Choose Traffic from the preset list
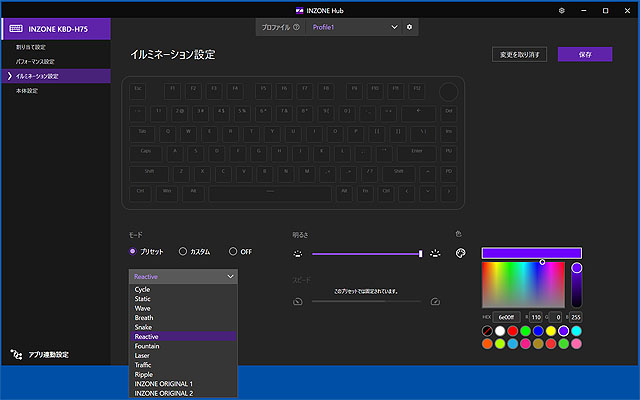The width and height of the screenshot is (640, 400). [x=183, y=365]
